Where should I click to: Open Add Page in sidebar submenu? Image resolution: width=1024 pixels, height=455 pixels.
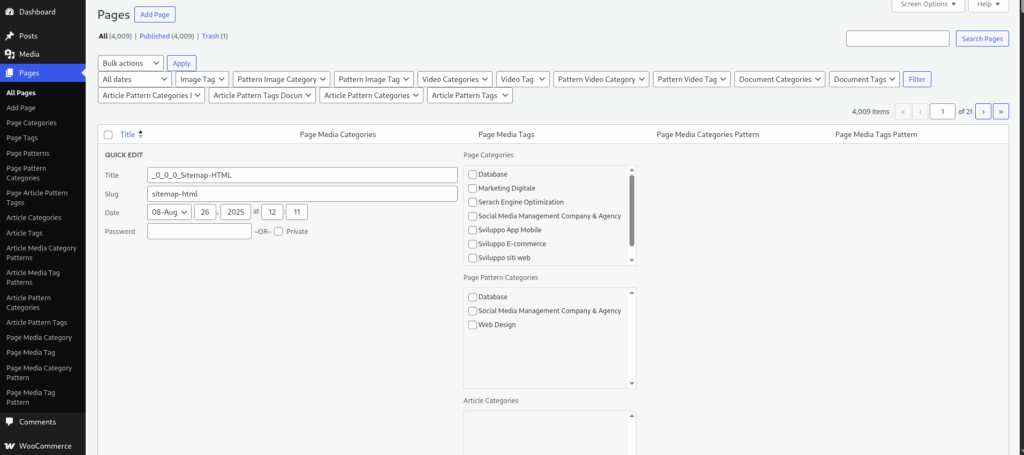click(21, 108)
